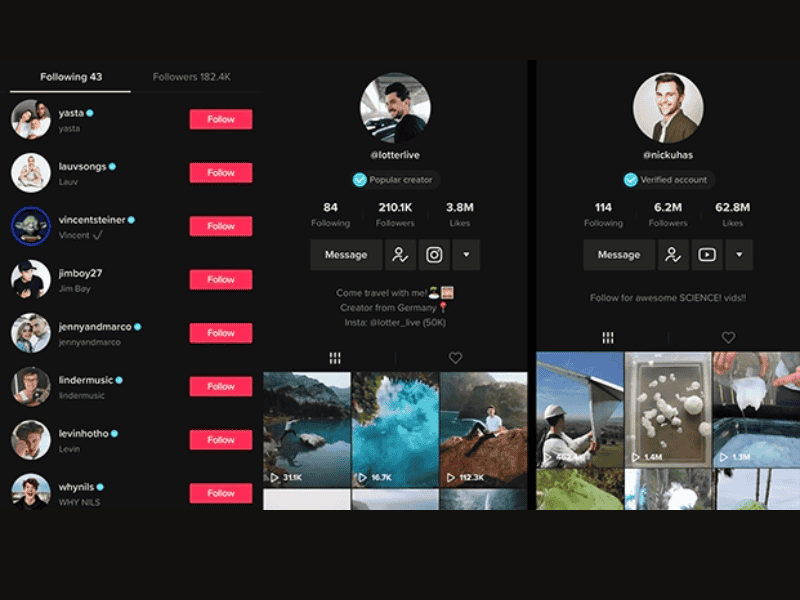Switch to the Following 43 tab

[70, 77]
